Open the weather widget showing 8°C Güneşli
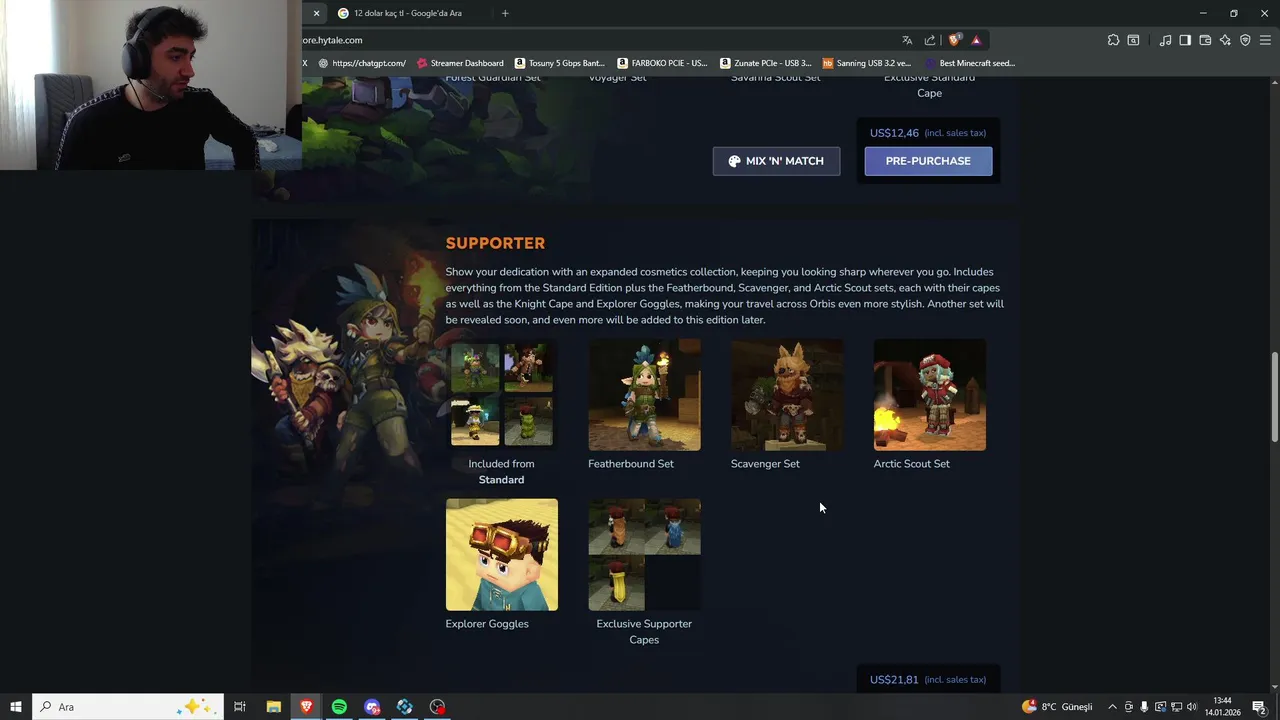The height and width of the screenshot is (720, 1280). 1058,707
